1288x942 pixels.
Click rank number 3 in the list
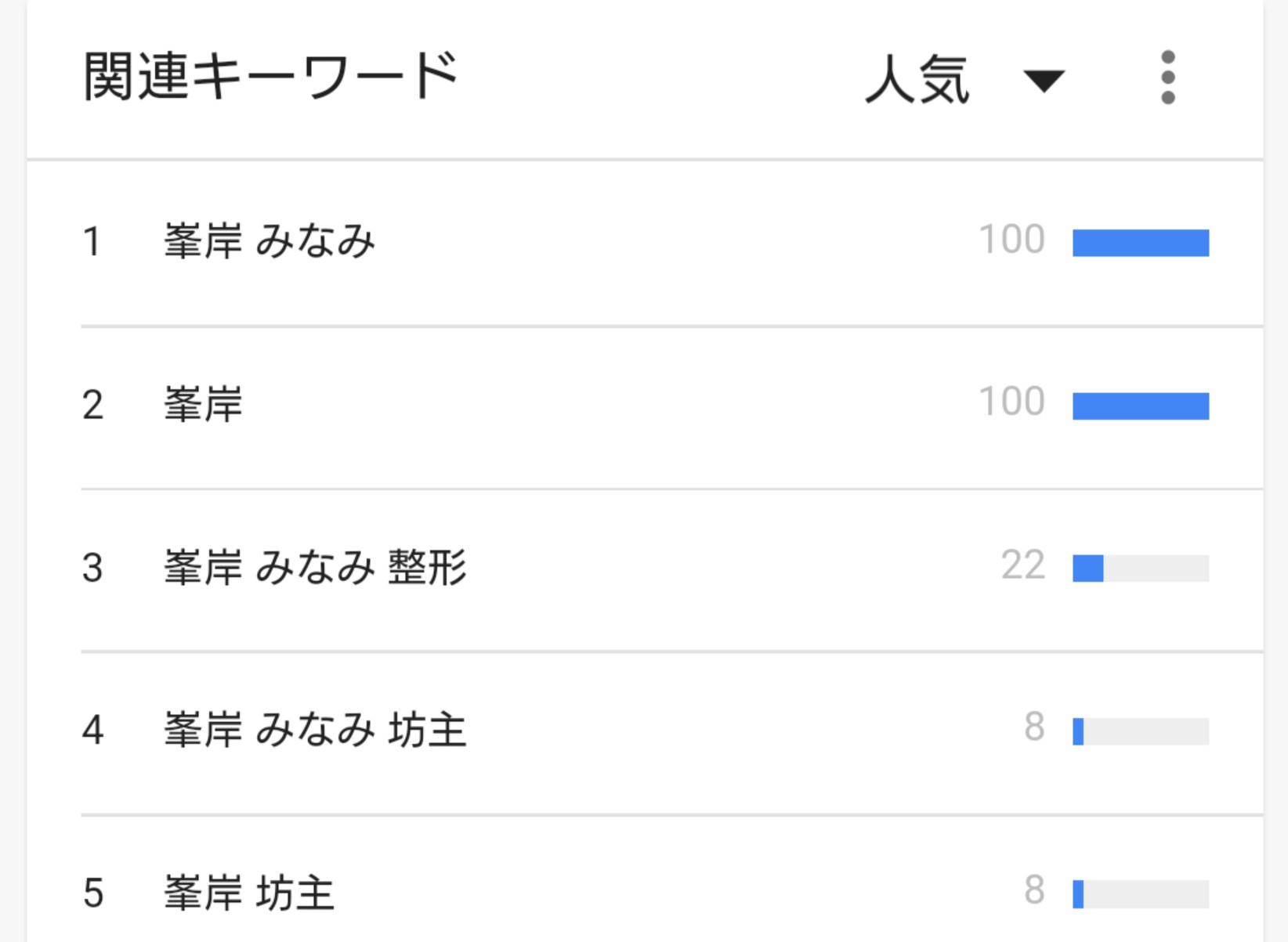pos(92,568)
